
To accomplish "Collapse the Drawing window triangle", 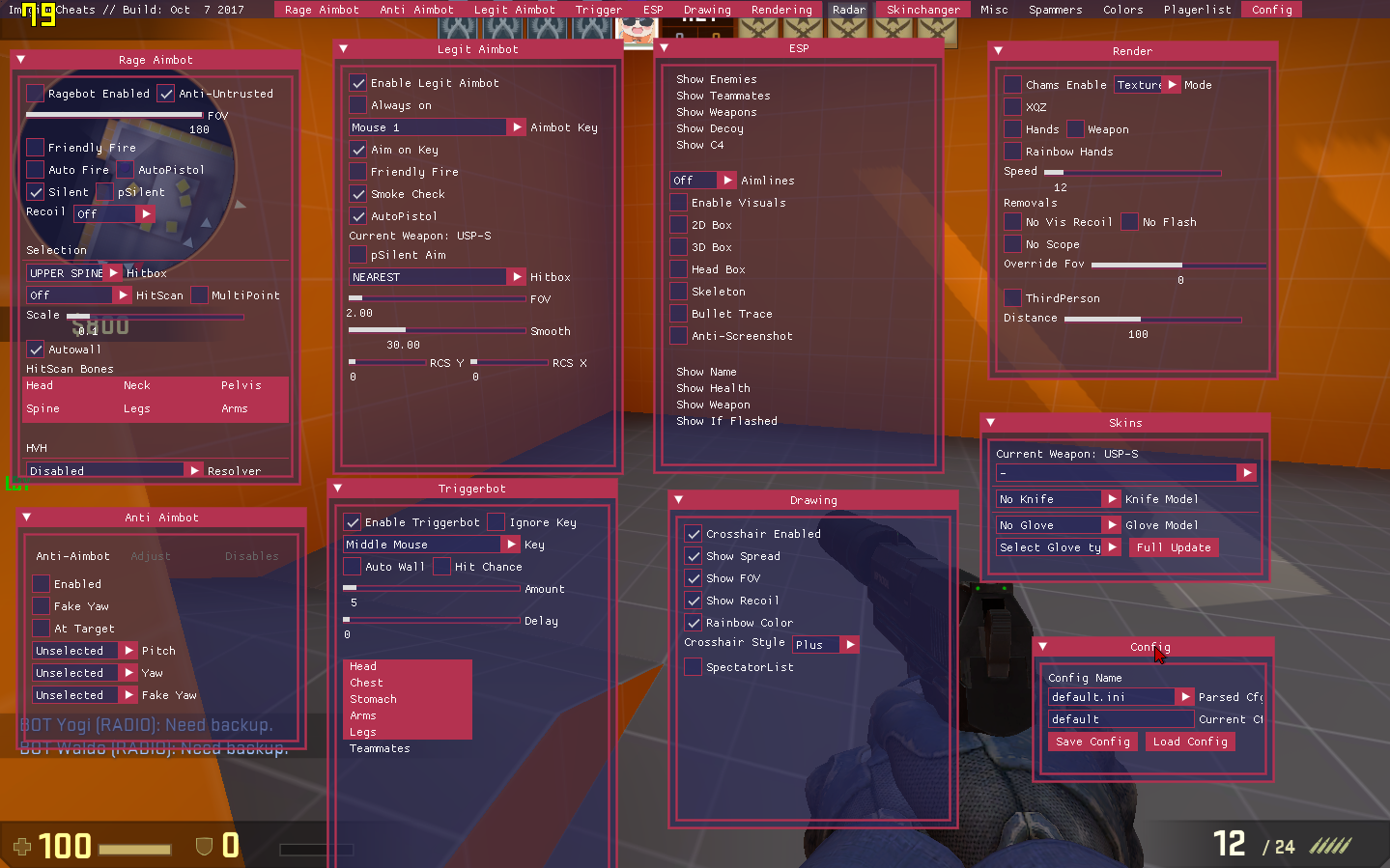I will click(678, 499).
